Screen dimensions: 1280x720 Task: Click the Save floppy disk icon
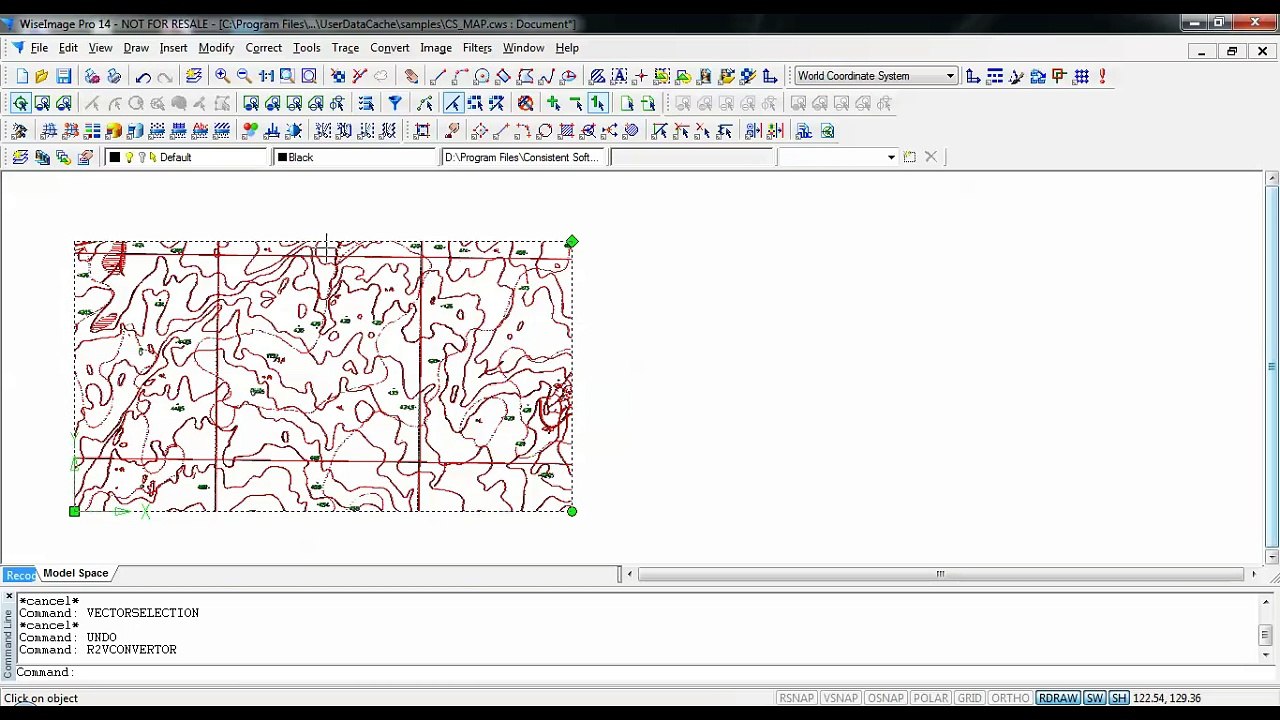tap(63, 76)
